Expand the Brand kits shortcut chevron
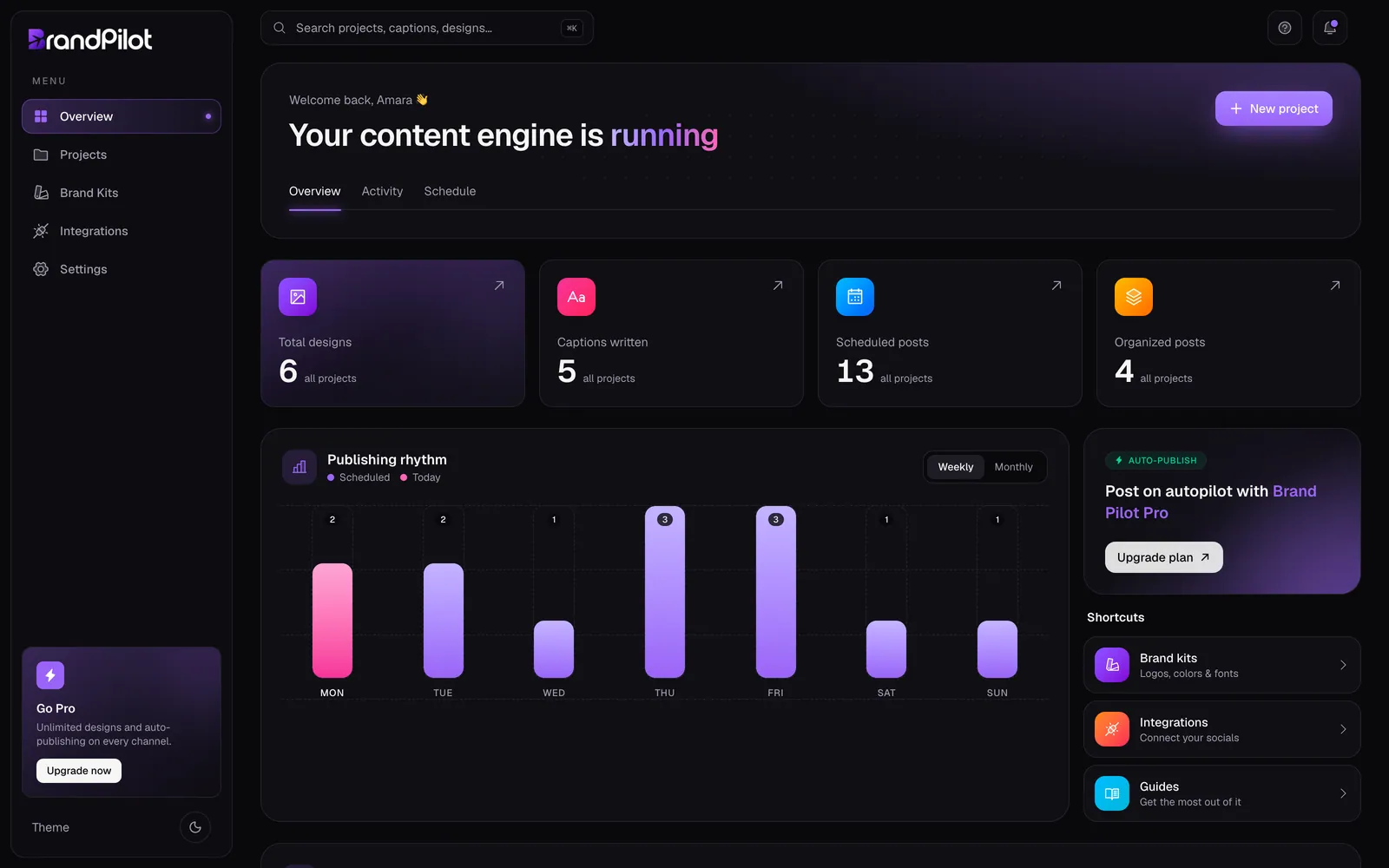This screenshot has height=868, width=1389. coord(1343,665)
